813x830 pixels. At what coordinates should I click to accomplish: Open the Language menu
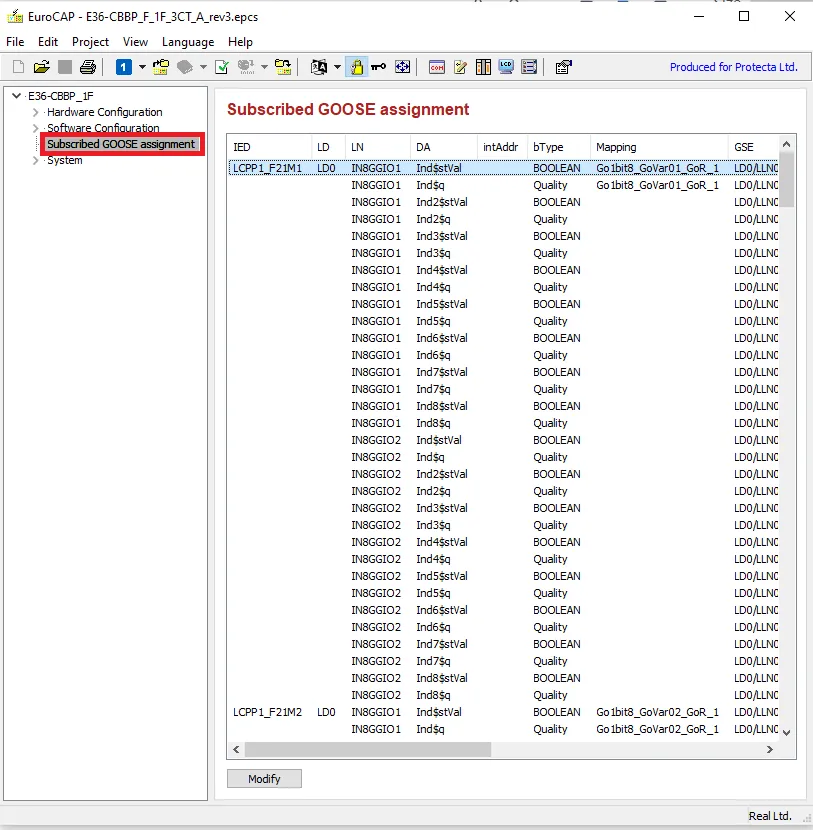(188, 42)
